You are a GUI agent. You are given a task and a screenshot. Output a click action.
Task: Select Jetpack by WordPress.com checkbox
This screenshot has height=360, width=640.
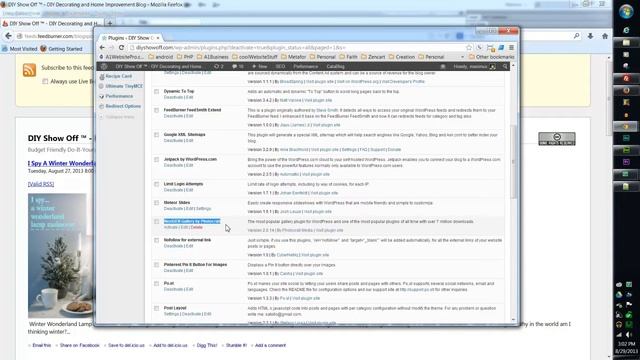[x=156, y=160]
